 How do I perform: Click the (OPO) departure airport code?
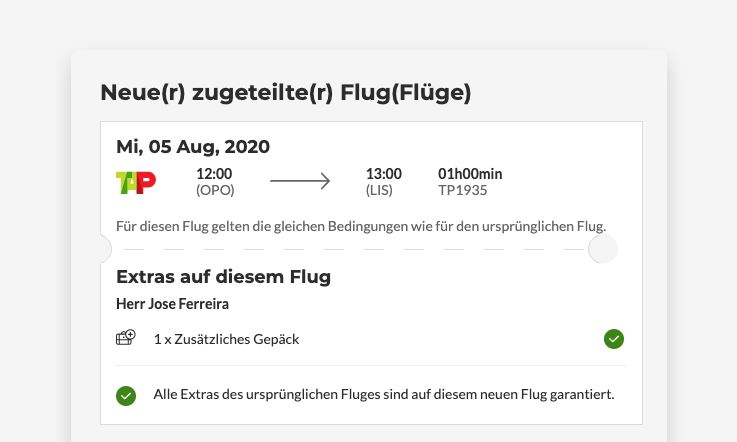214,190
